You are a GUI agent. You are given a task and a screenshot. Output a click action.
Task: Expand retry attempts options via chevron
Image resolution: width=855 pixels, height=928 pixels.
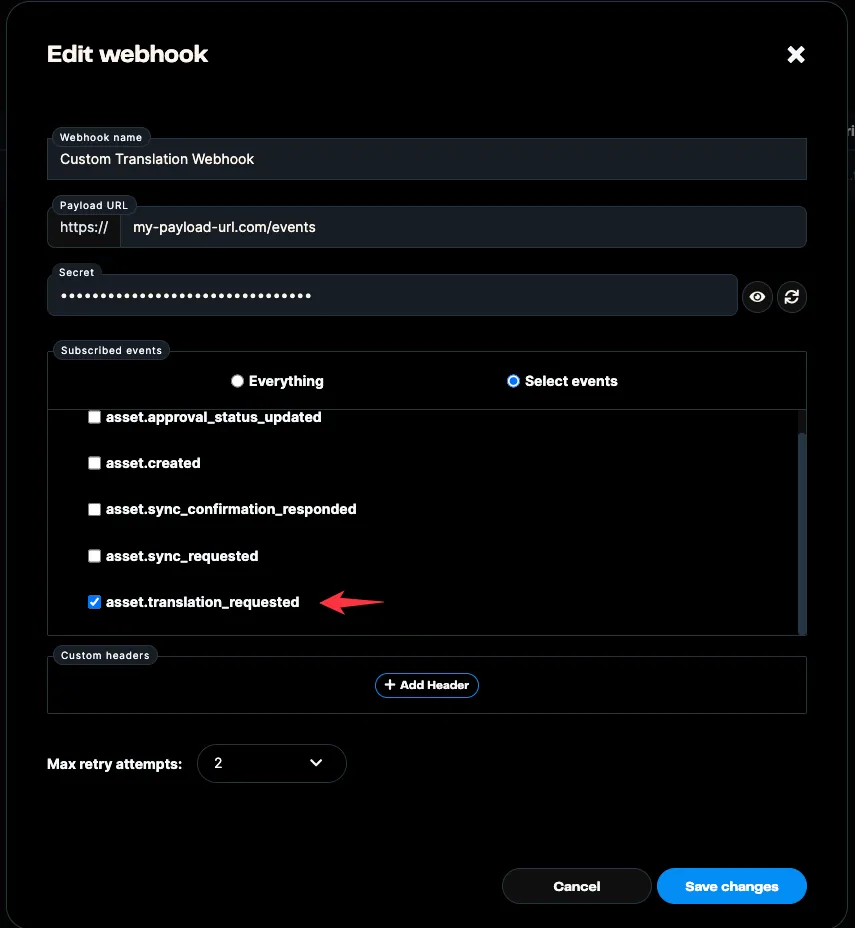(315, 763)
